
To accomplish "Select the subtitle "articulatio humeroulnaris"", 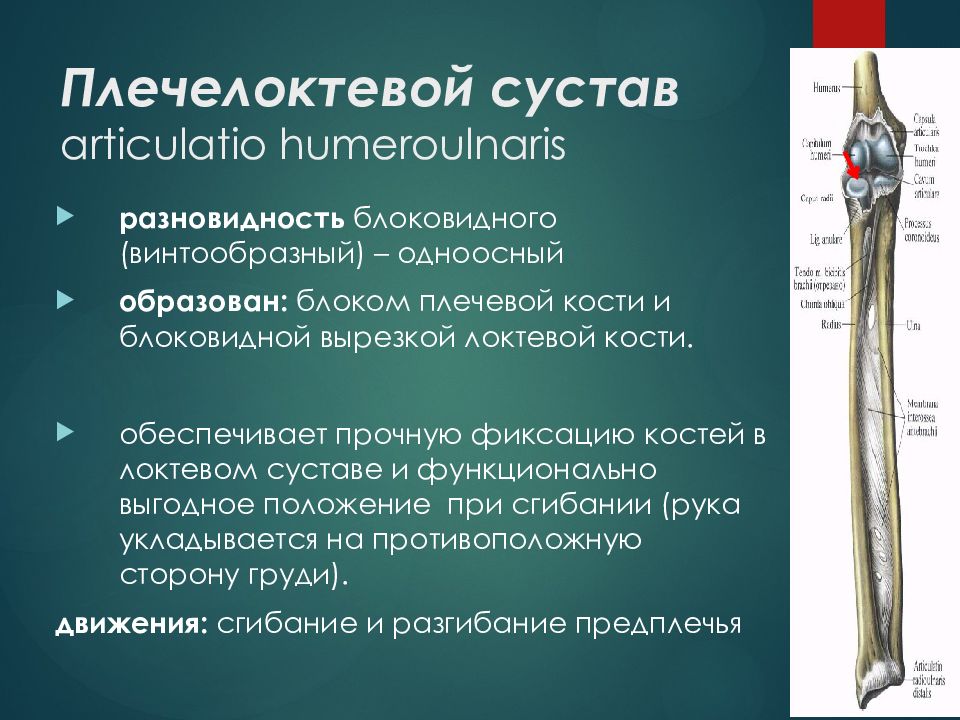I will [313, 146].
